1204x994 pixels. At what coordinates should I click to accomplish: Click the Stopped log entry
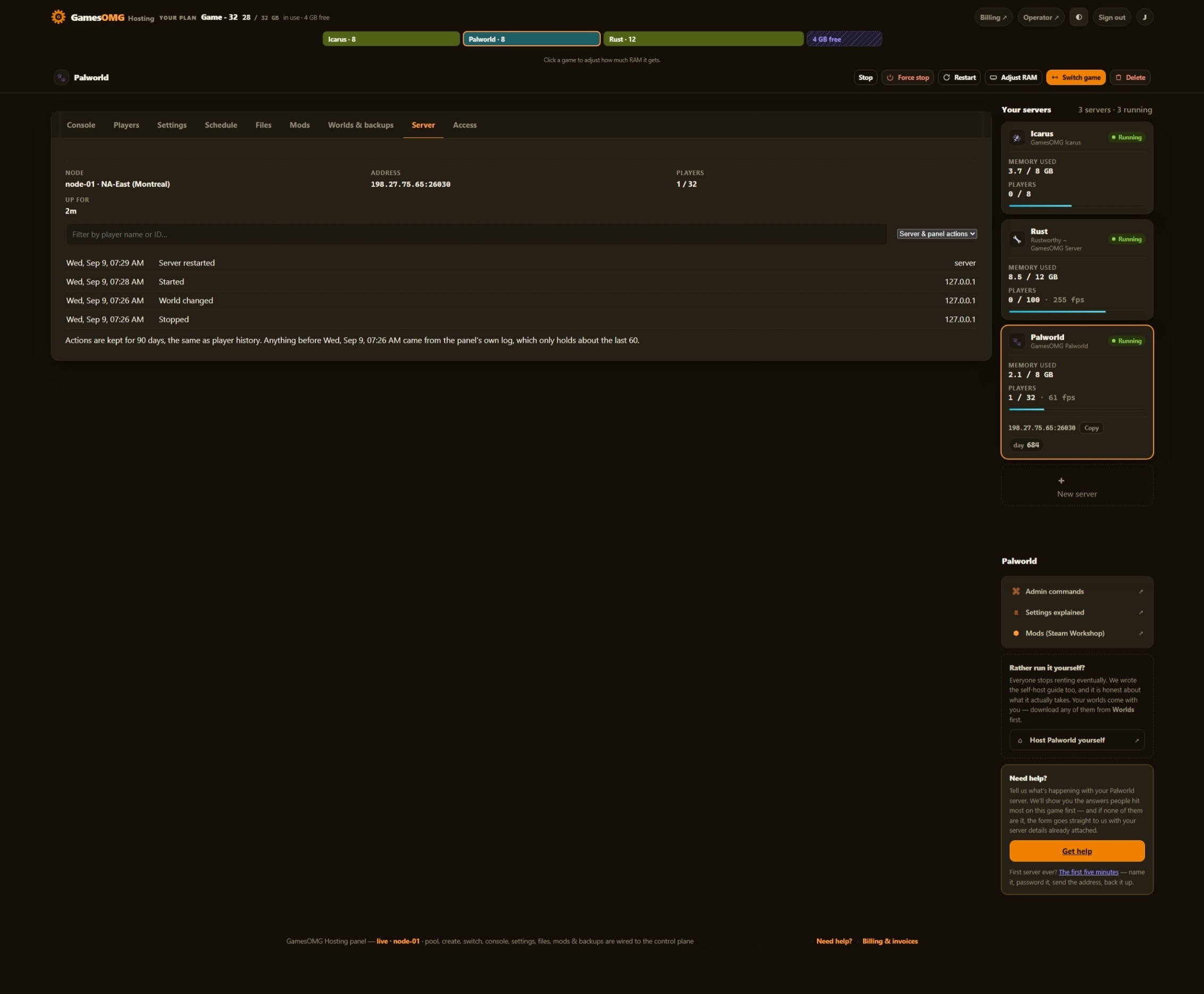[521, 320]
